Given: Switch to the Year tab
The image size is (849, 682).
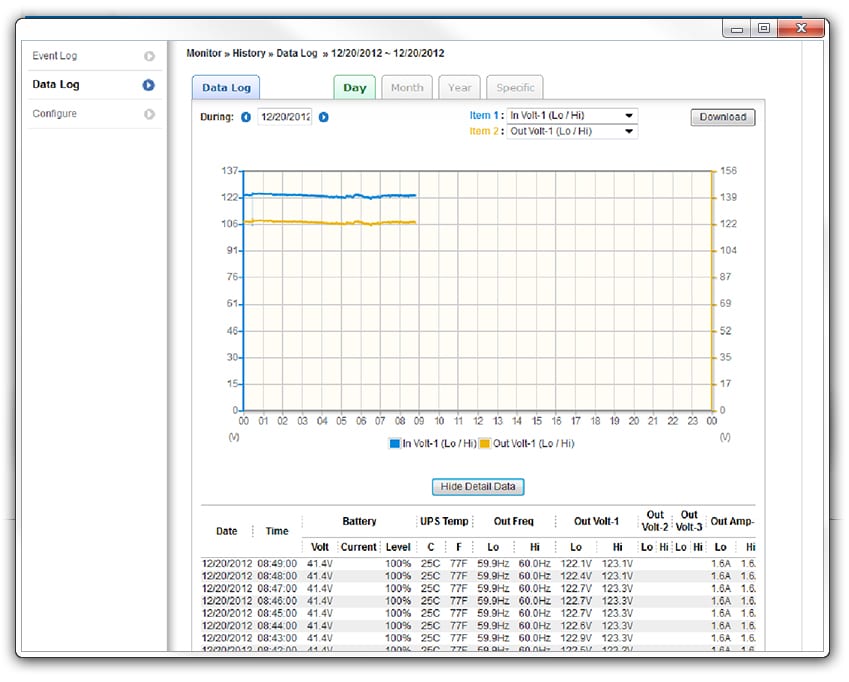Looking at the screenshot, I should pyautogui.click(x=459, y=88).
